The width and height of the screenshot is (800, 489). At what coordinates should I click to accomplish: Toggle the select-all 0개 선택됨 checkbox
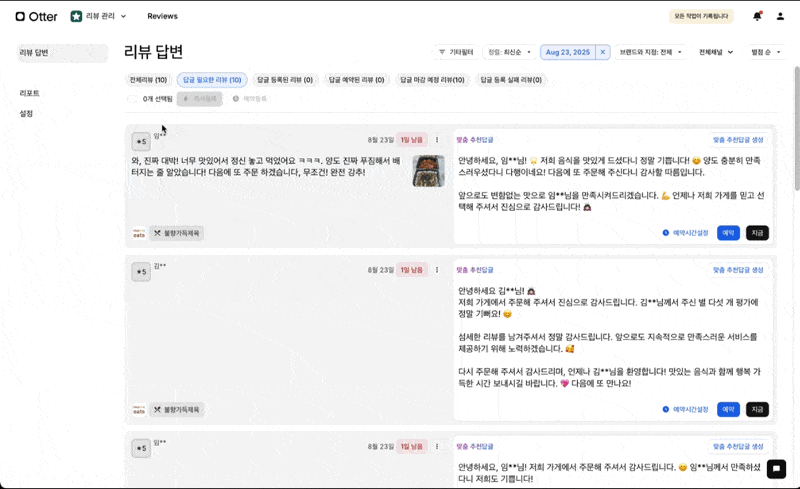click(132, 99)
